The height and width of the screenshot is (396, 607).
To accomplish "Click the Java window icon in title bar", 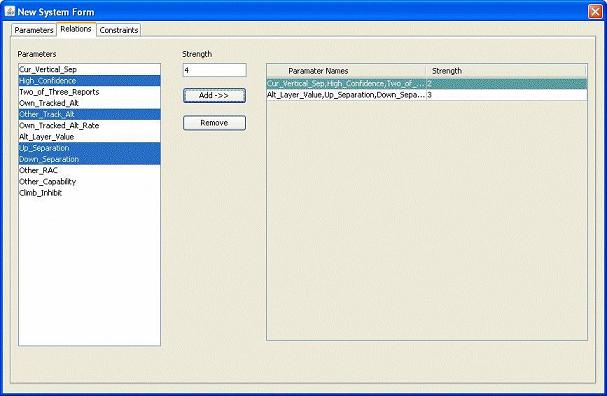I will (9, 11).
